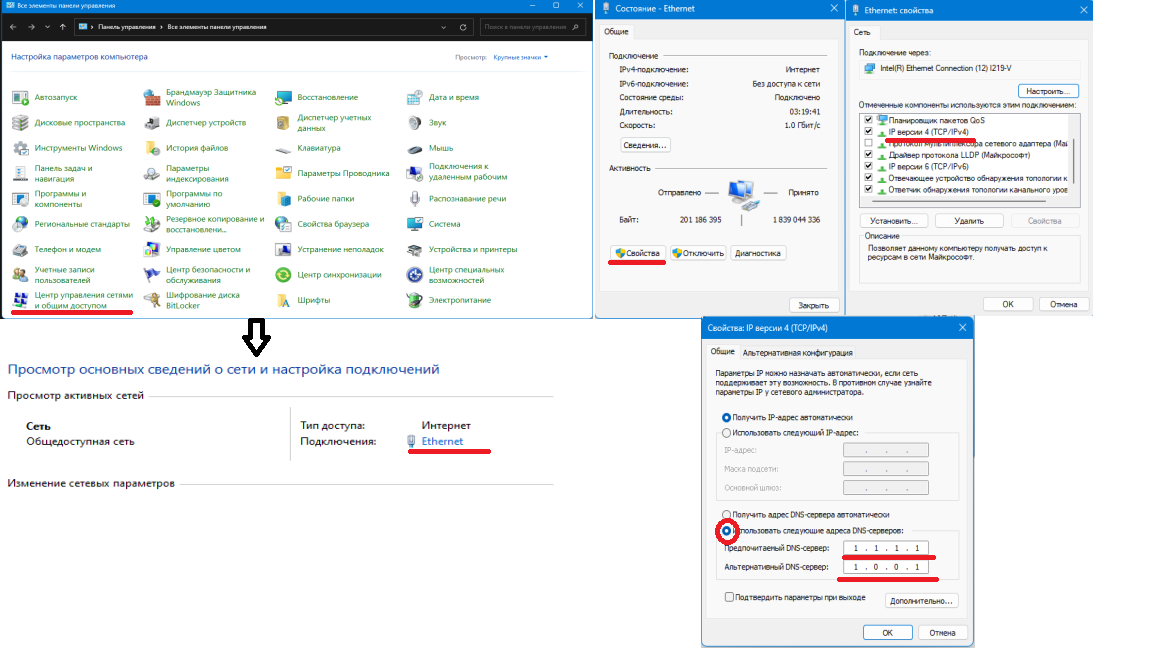
Task: Open the Брандмауэр Защитника Windows icon
Action: [x=152, y=97]
